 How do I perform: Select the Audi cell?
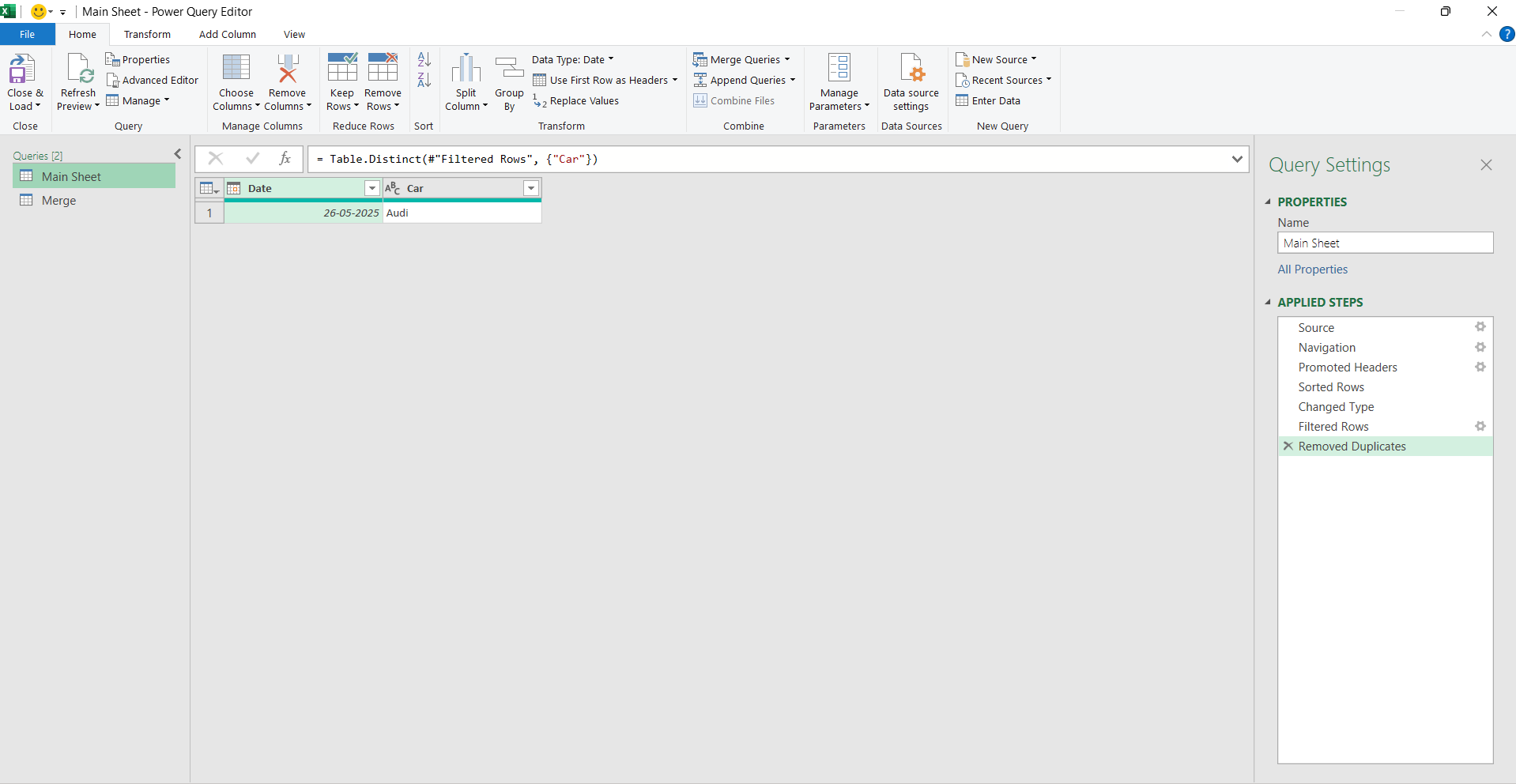[x=462, y=213]
